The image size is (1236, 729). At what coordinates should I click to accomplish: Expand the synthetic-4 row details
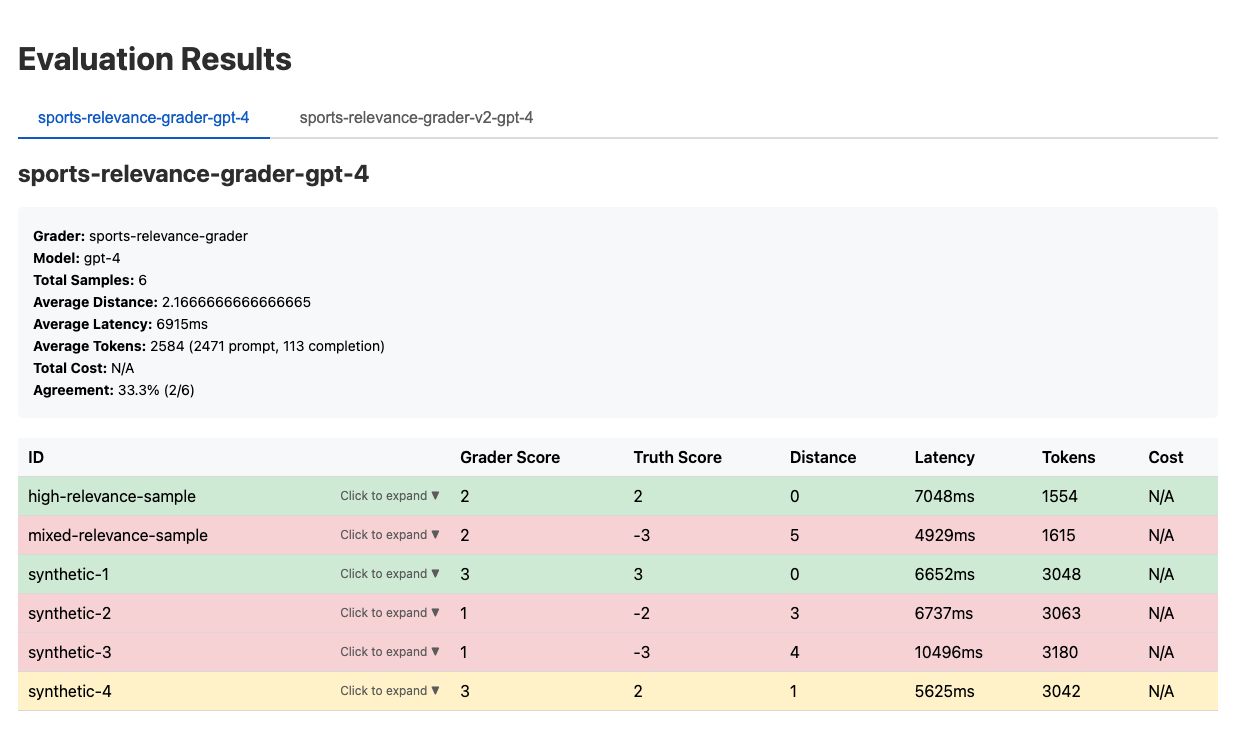coord(389,691)
